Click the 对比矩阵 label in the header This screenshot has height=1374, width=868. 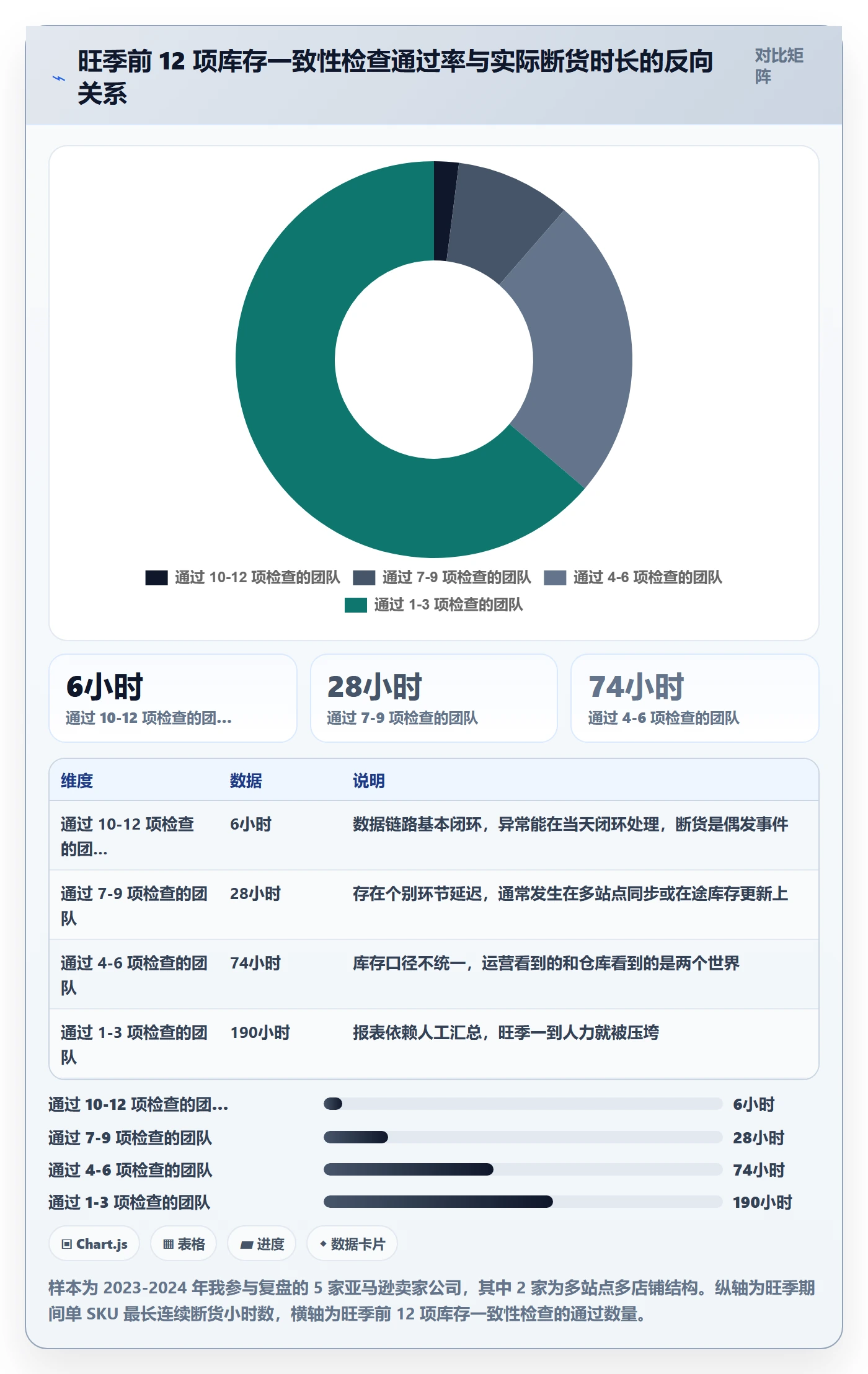click(779, 66)
